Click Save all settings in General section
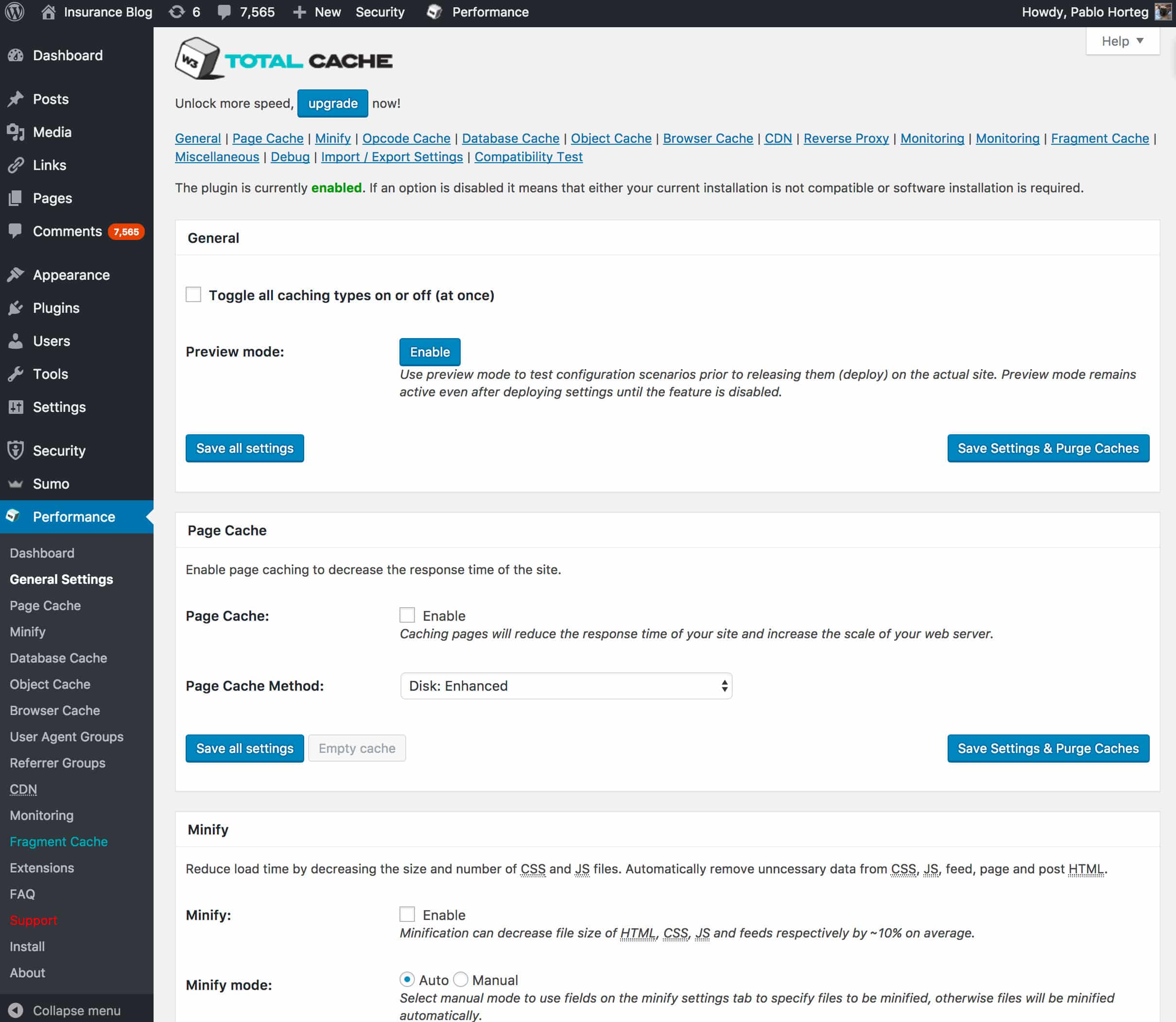 point(245,448)
